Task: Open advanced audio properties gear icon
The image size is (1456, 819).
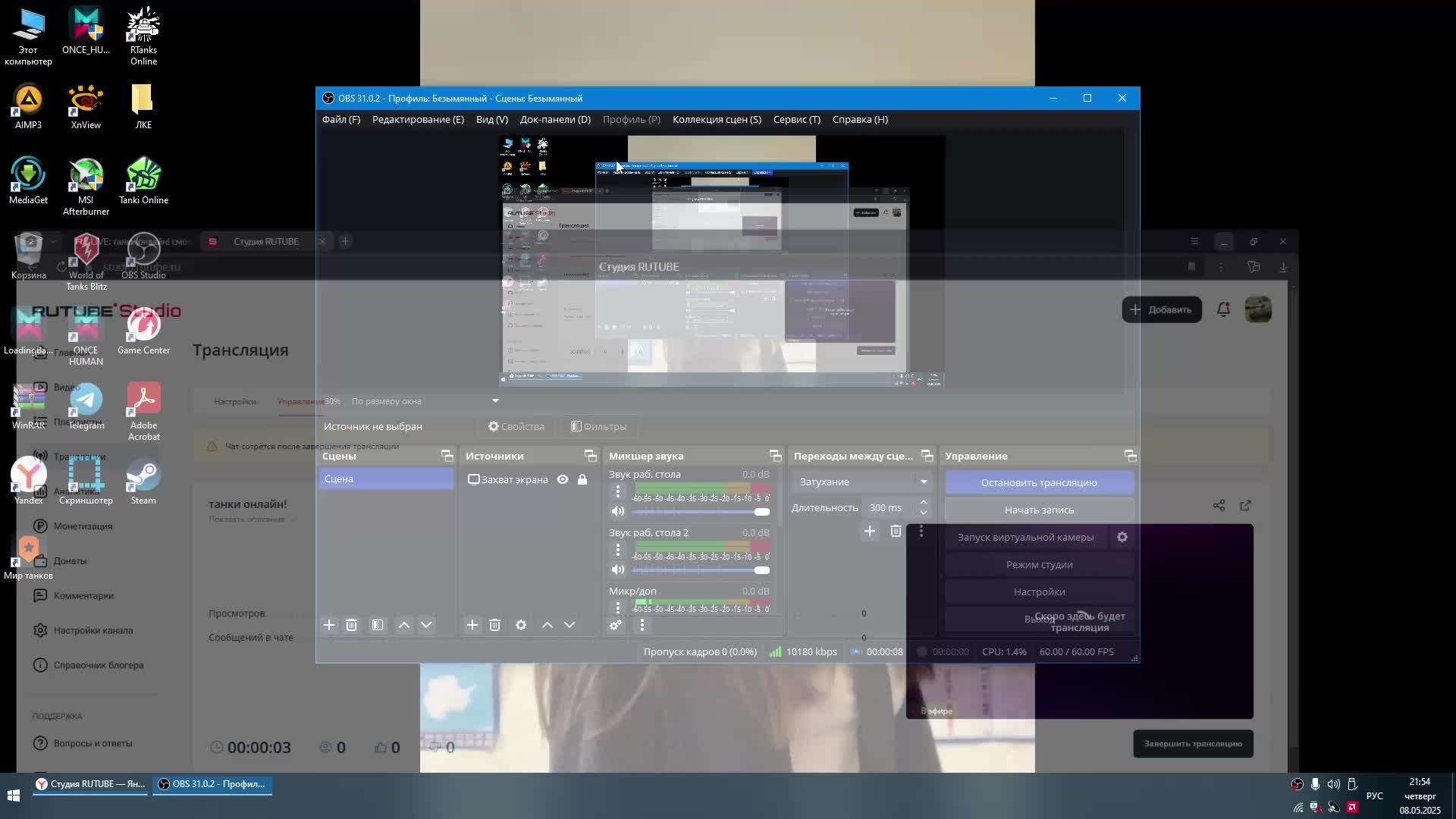Action: (616, 625)
